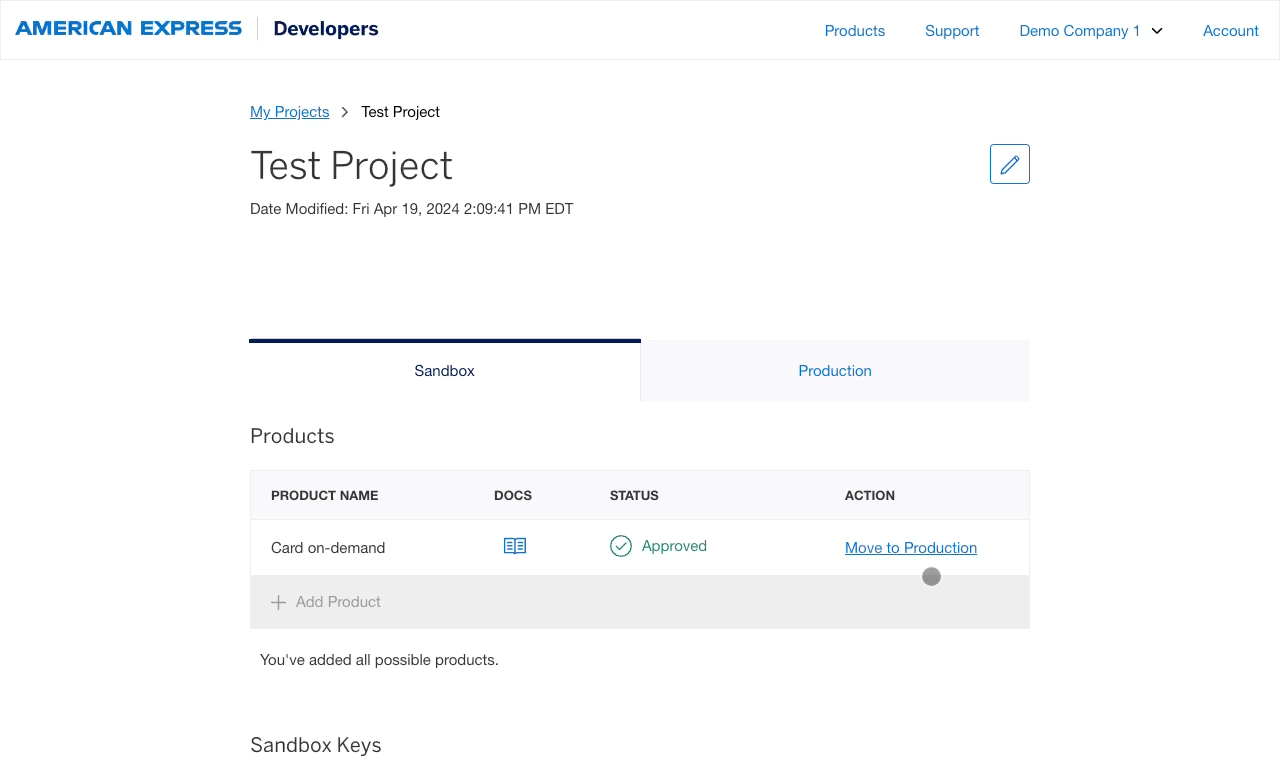
Task: Switch to the Production tab
Action: click(835, 370)
